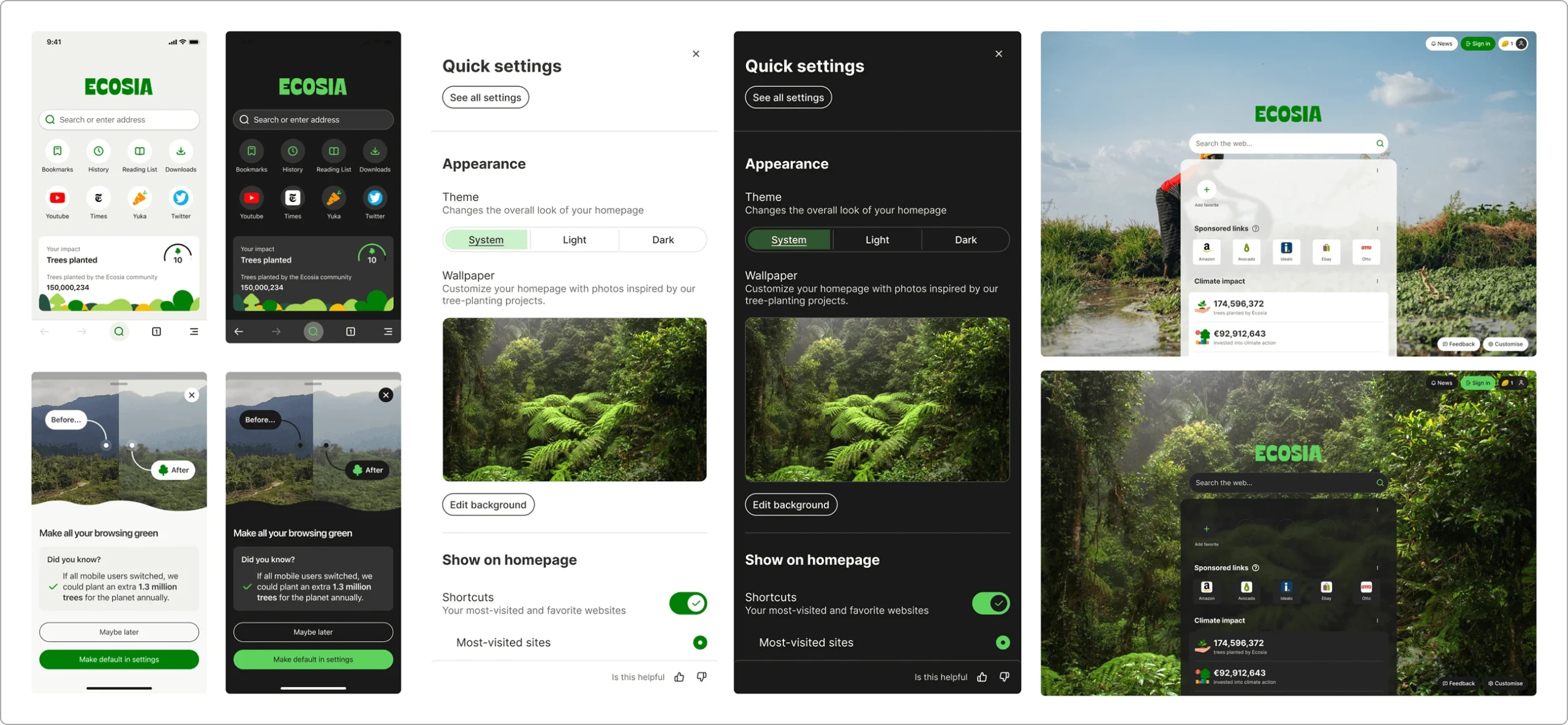Click thumbs down in dark Quick settings
This screenshot has width=1568, height=725.
(x=1005, y=677)
